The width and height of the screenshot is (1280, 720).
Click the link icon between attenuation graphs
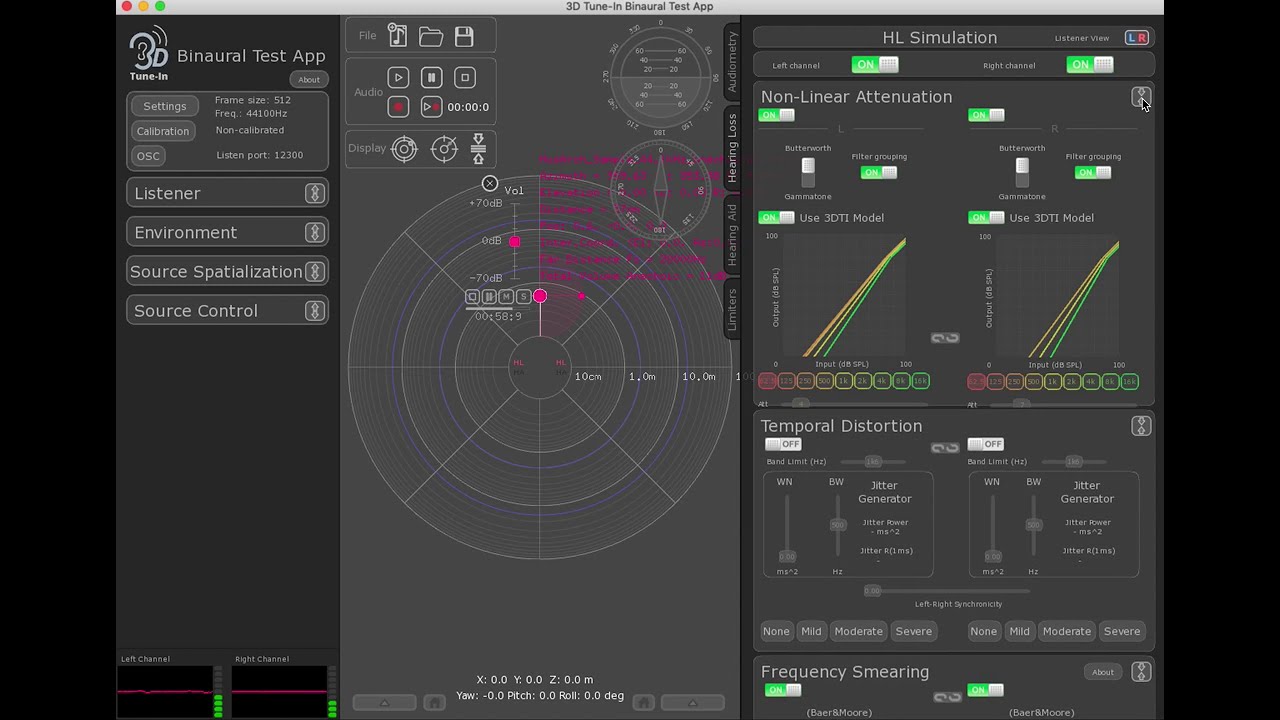click(945, 338)
